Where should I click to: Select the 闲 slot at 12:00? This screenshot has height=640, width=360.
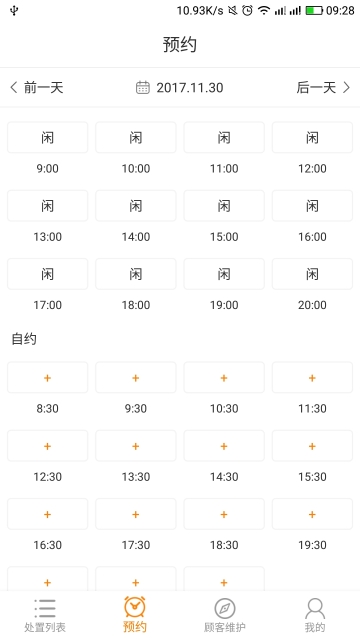312,138
